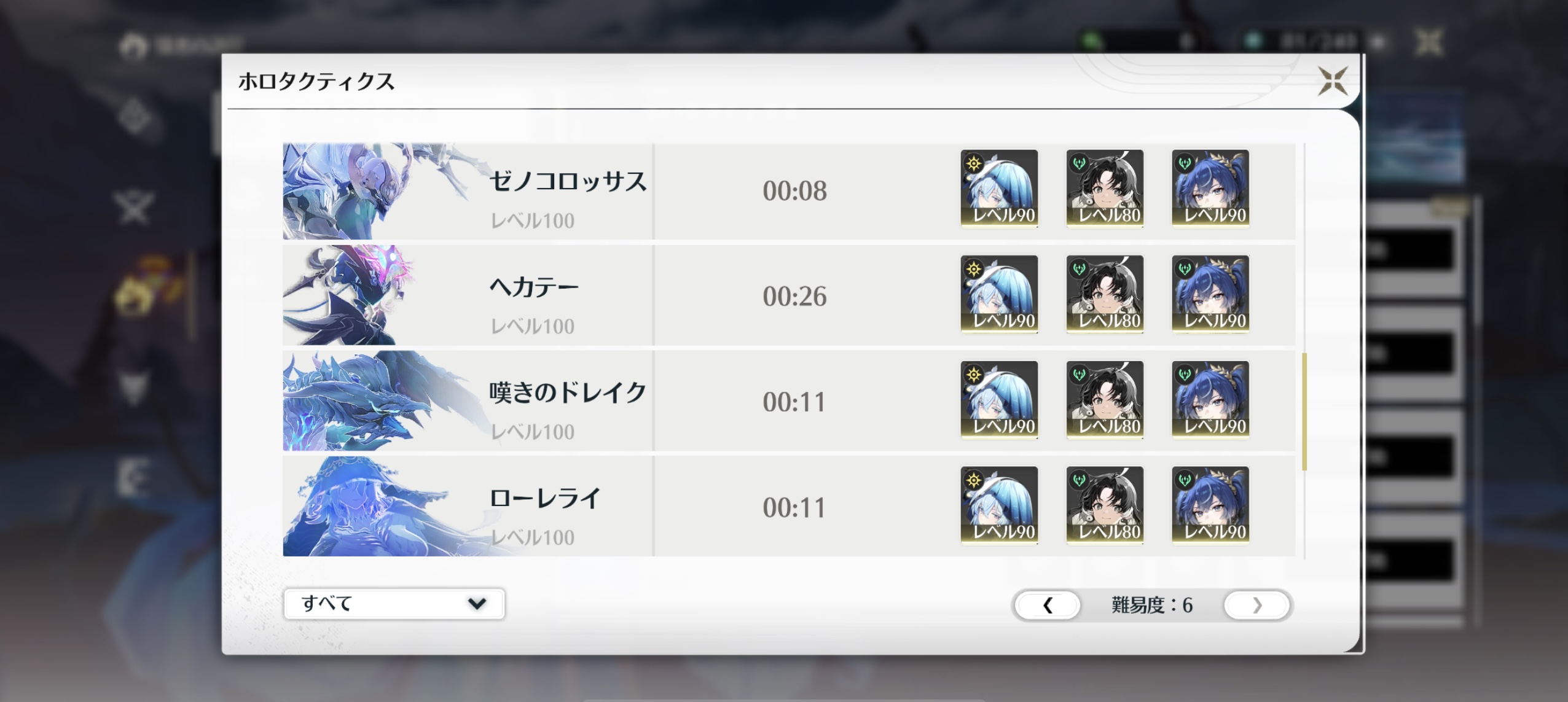
Task: Click the ローレライ boss name label
Action: pos(544,498)
